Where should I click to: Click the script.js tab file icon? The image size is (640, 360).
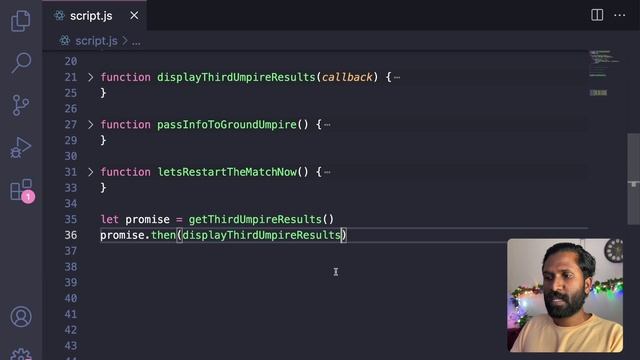[60, 16]
